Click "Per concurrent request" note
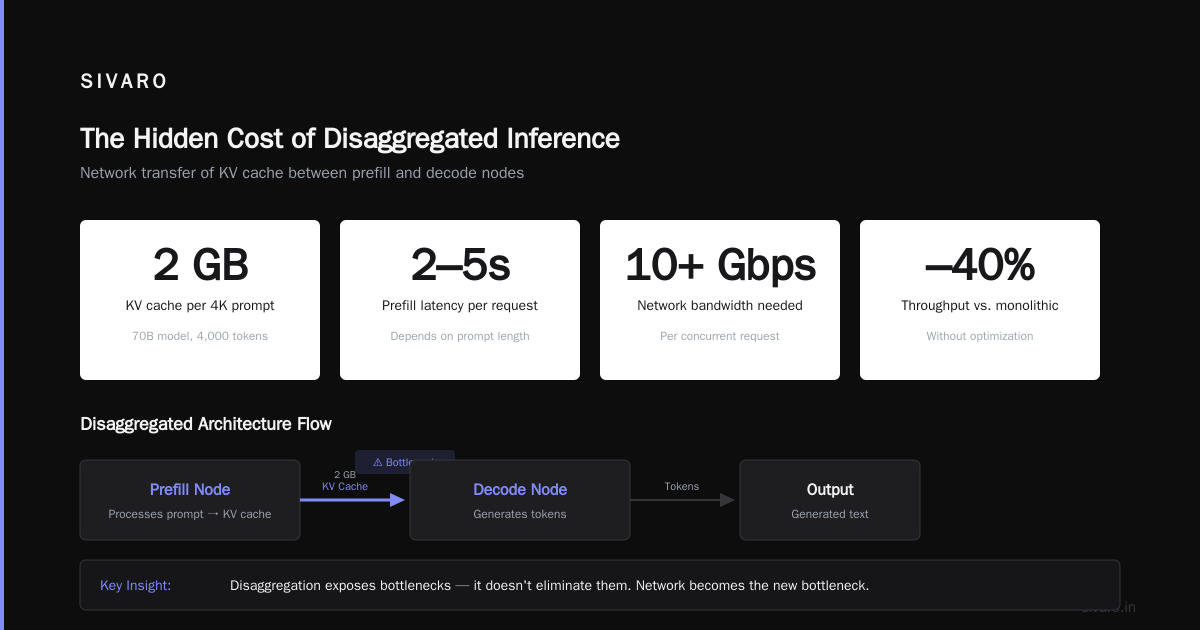Image resolution: width=1200 pixels, height=630 pixels. pyautogui.click(x=720, y=336)
